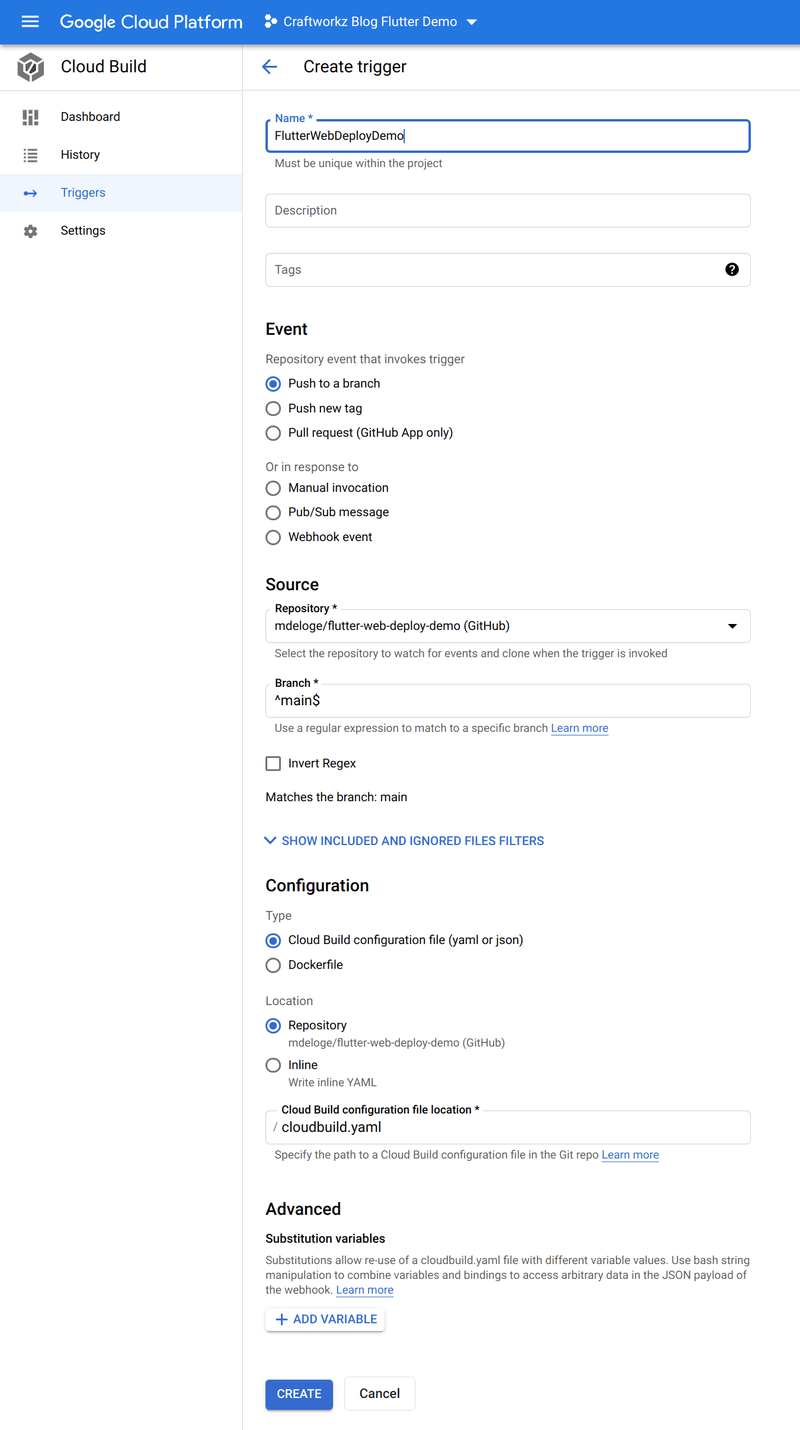Open the Repository dropdown
This screenshot has height=1430, width=800.
click(x=735, y=626)
